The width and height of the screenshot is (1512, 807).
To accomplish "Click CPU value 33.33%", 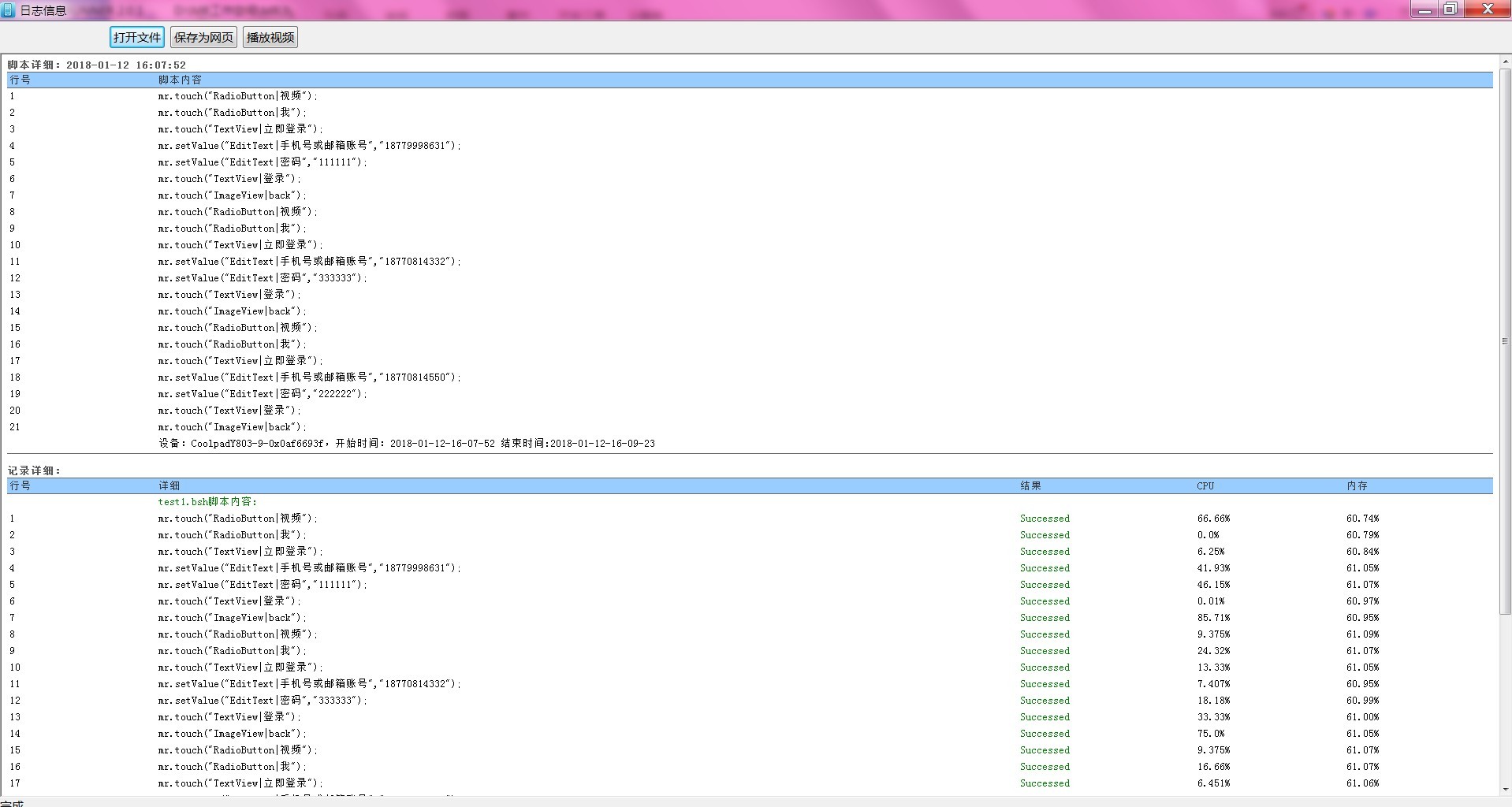I will [1213, 717].
